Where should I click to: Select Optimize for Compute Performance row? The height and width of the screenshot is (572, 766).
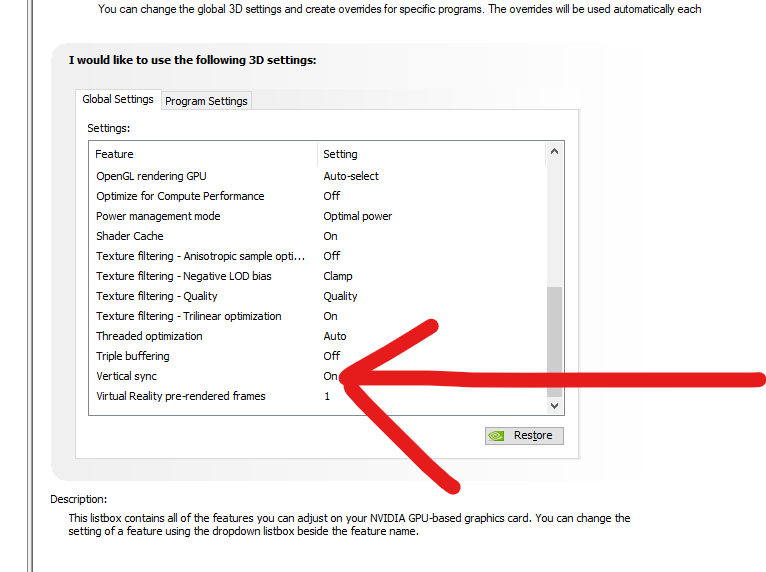(320, 196)
